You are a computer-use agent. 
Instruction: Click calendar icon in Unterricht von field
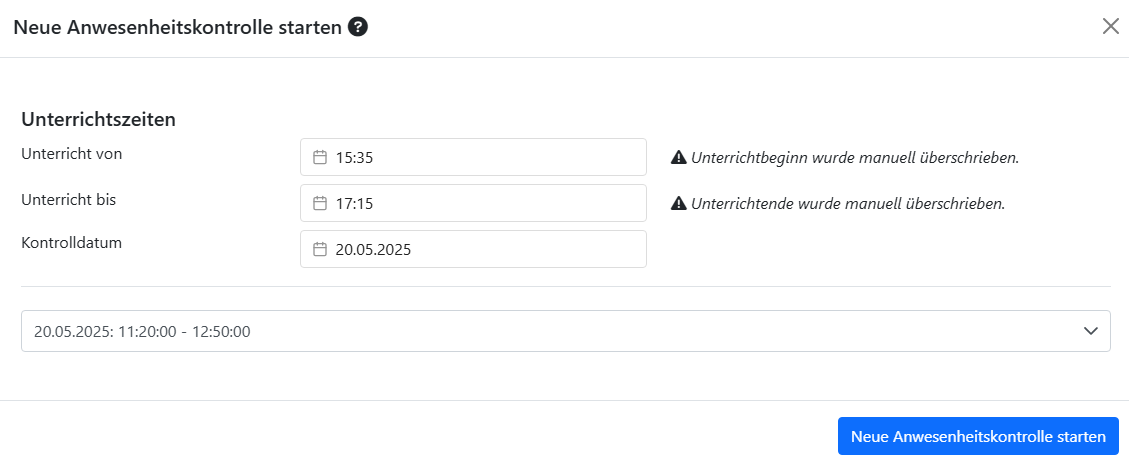[x=320, y=157]
